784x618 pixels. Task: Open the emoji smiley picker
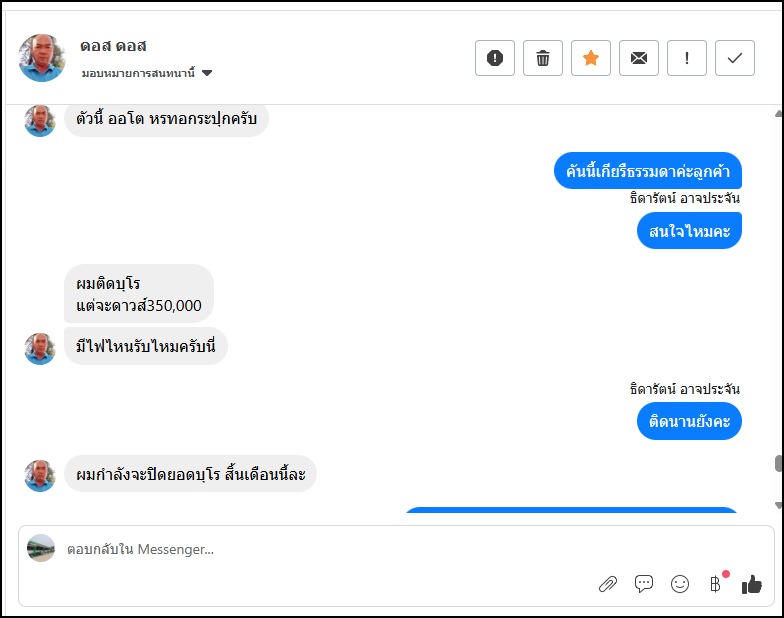click(680, 584)
